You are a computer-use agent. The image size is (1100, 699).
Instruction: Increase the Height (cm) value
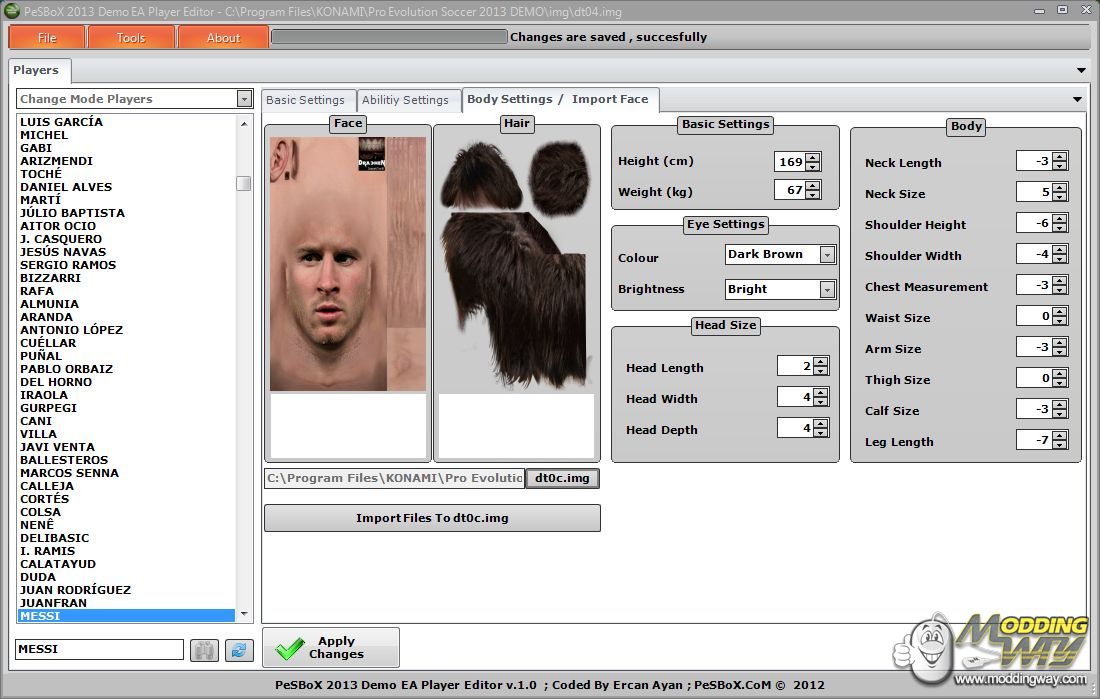[813, 157]
